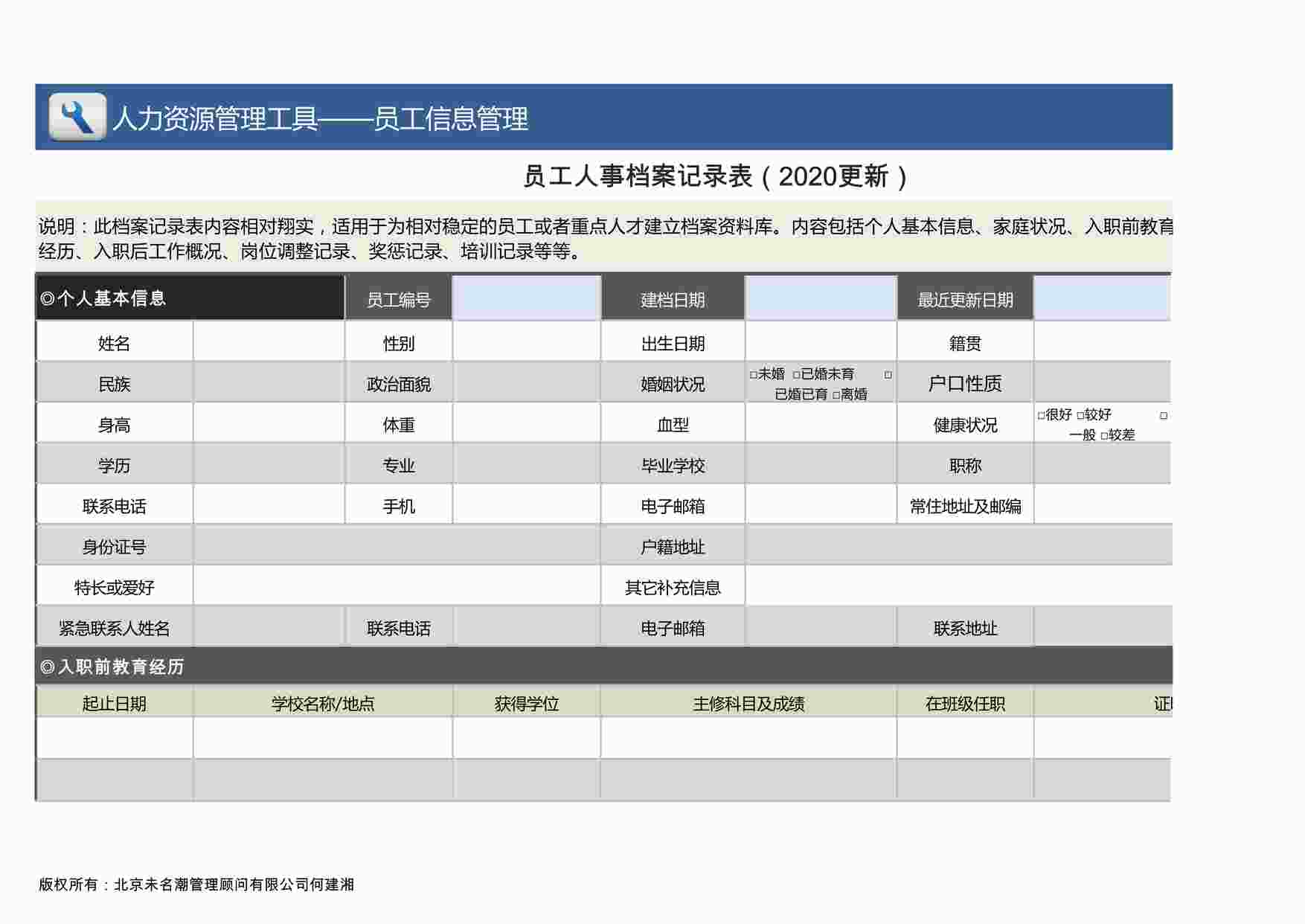Click the header title 人力资源管理工具——员工信息管理

pyautogui.click(x=320, y=118)
